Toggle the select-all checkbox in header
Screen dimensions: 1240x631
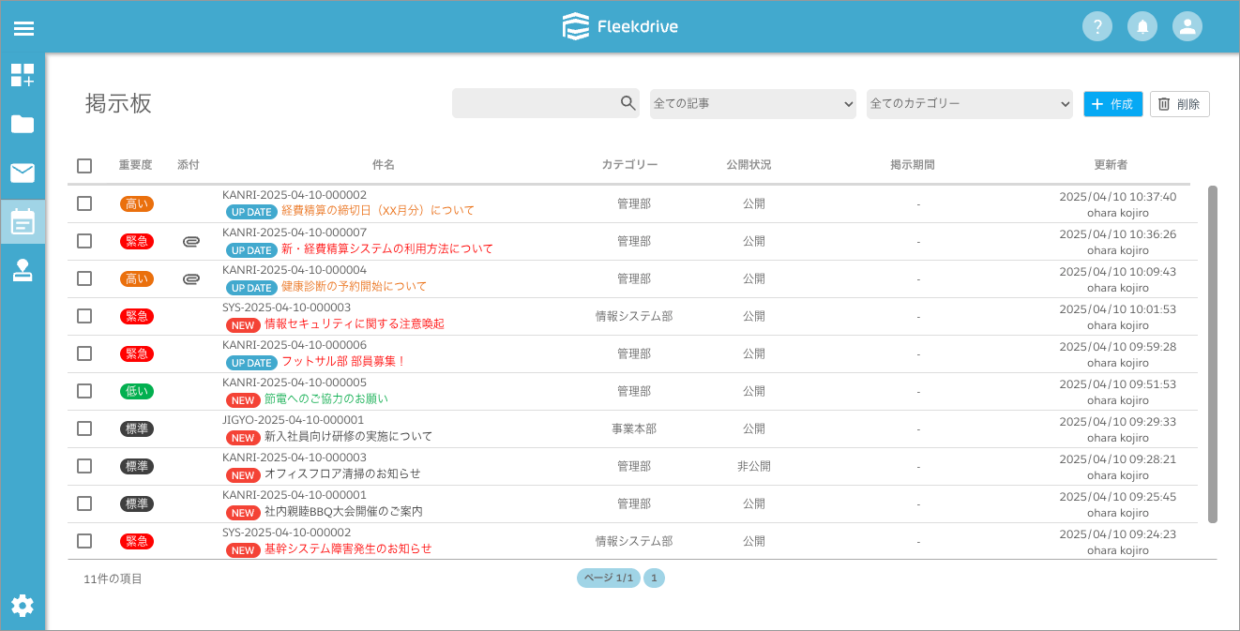pyautogui.click(x=84, y=166)
